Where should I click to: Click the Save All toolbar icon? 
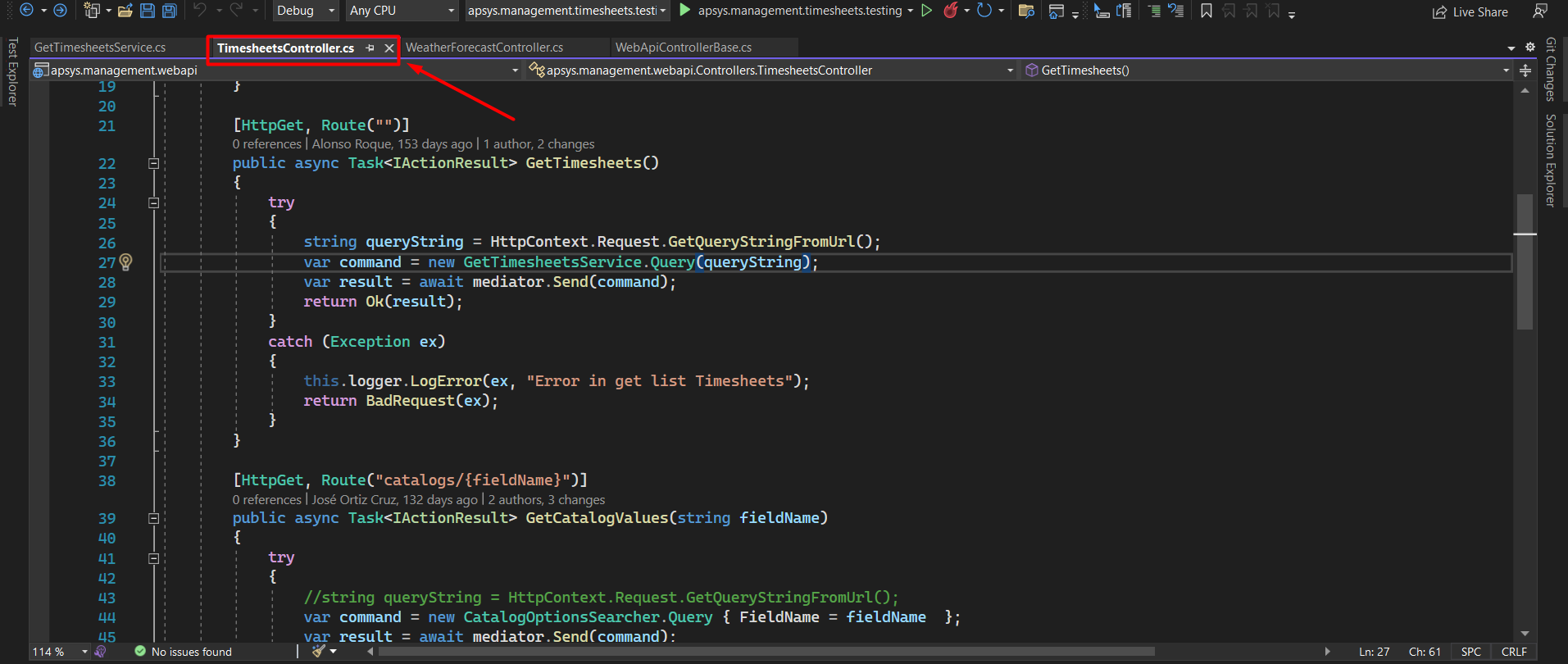pos(170,11)
